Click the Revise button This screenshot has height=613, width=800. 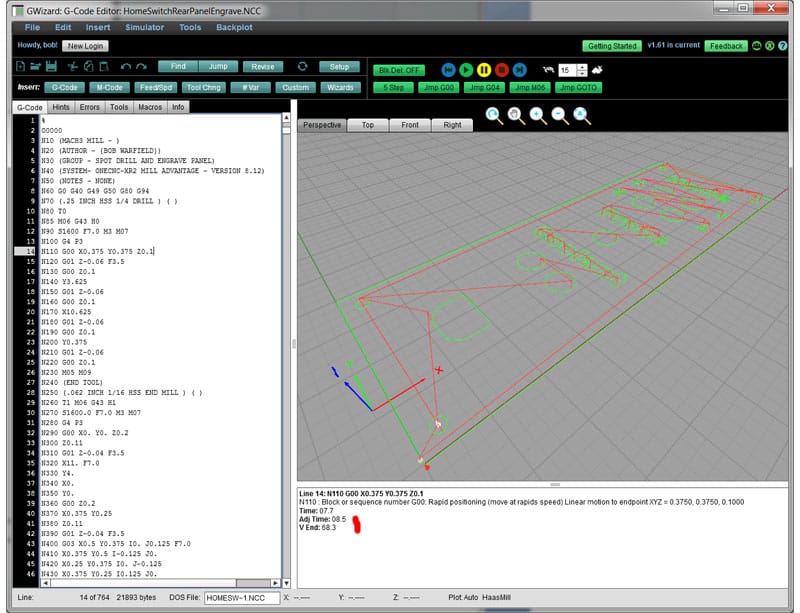[265, 67]
